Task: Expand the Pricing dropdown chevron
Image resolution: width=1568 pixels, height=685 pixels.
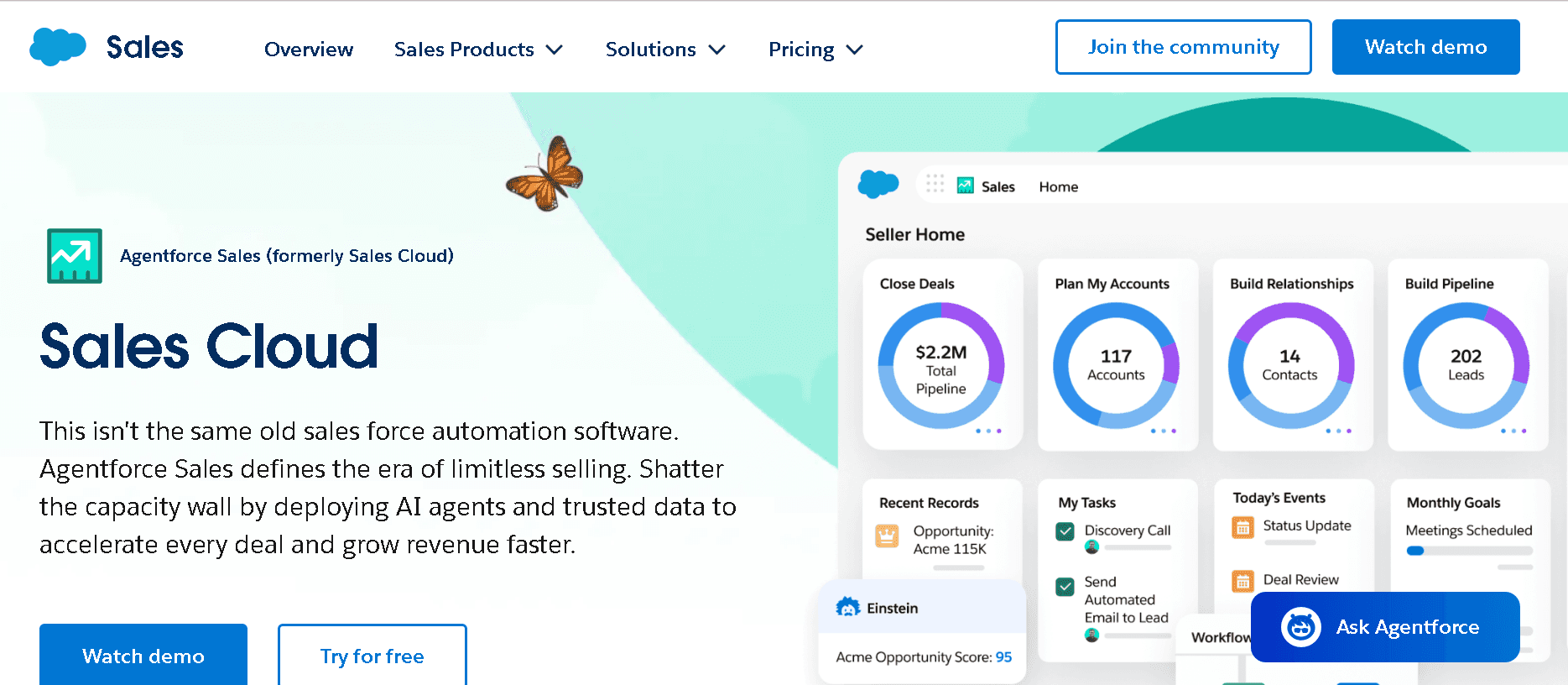Action: pyautogui.click(x=855, y=50)
